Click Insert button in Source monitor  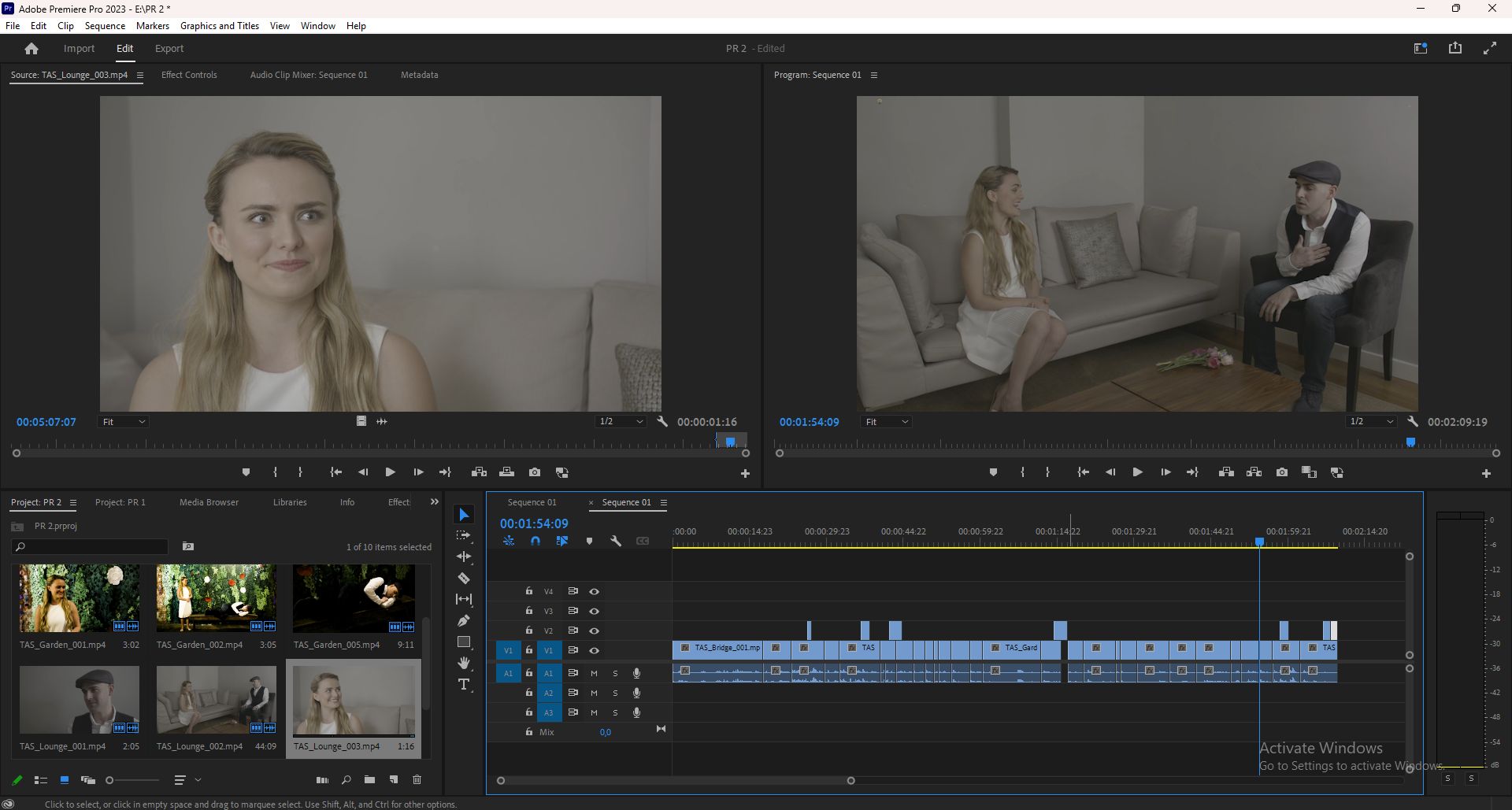click(479, 472)
